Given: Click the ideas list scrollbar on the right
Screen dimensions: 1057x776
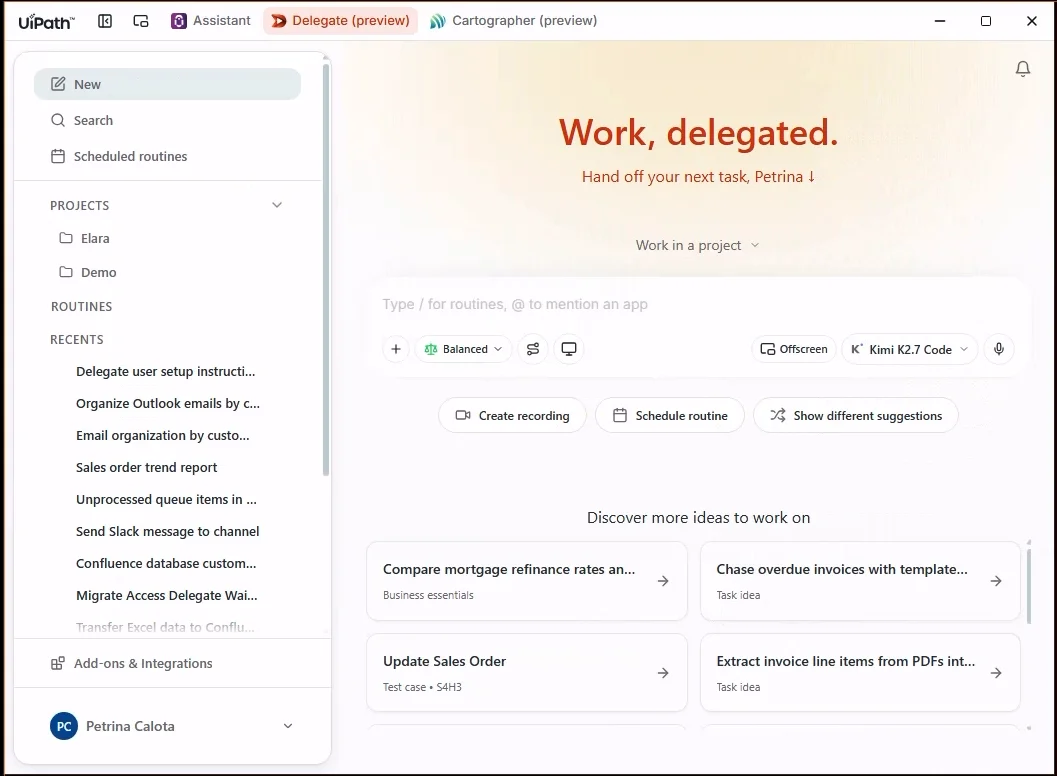Looking at the screenshot, I should pyautogui.click(x=1029, y=587).
